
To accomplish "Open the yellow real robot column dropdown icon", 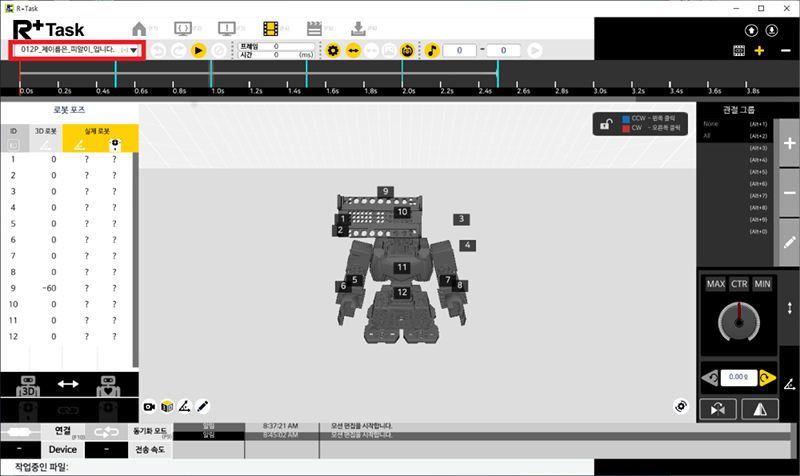I will tap(115, 146).
